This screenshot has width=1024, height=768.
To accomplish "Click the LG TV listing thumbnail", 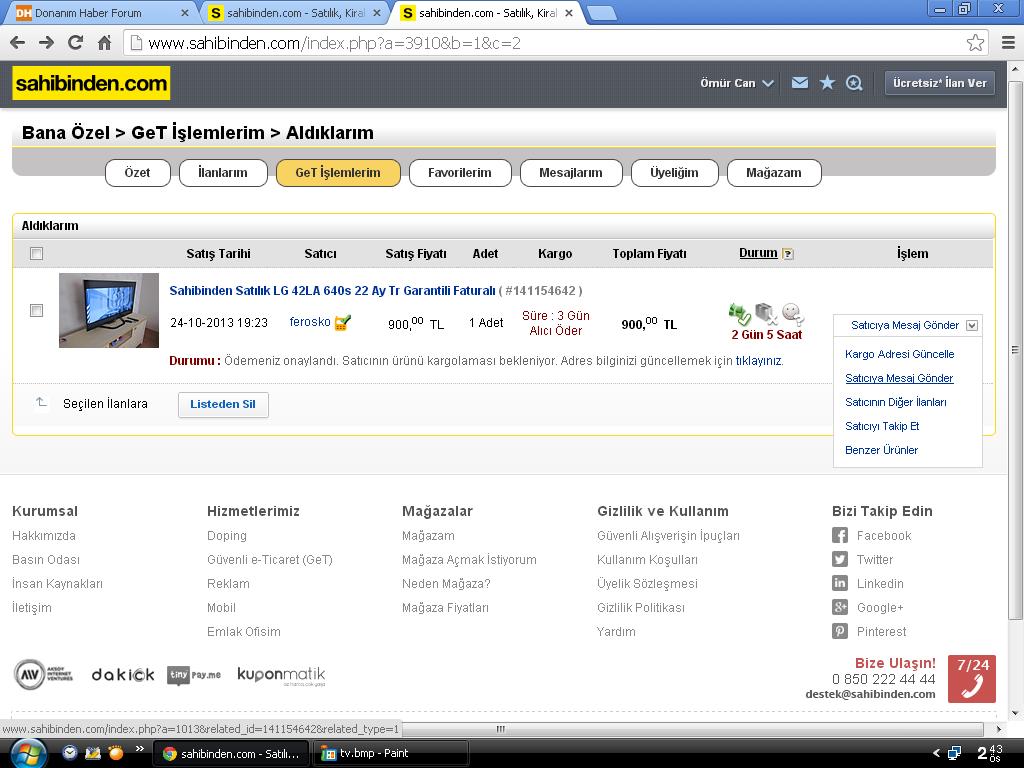I will 108,310.
